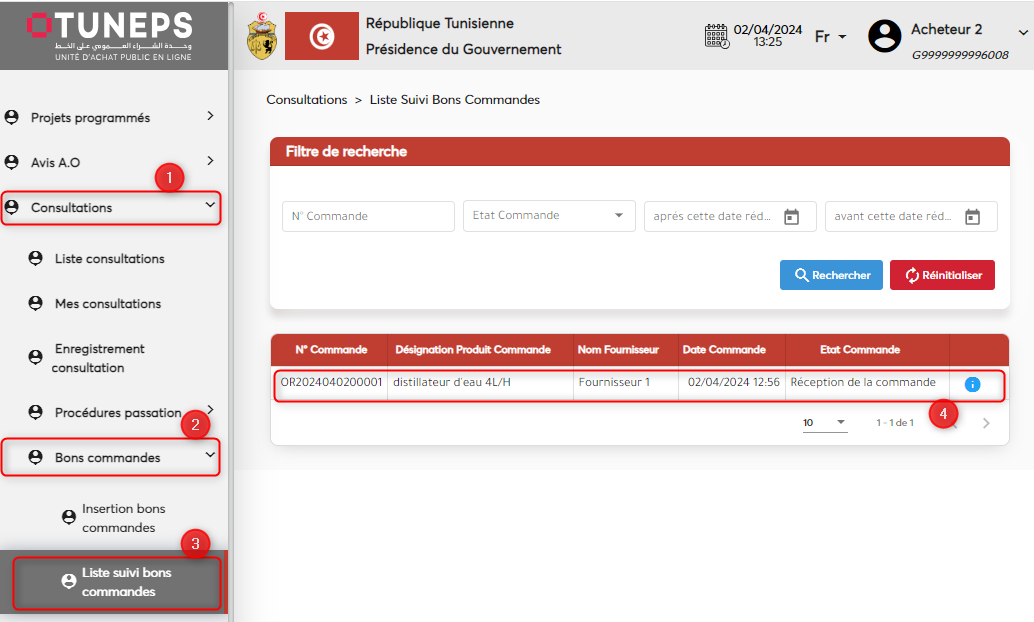
Task: Open Liste consultations in sidebar
Action: (109, 259)
